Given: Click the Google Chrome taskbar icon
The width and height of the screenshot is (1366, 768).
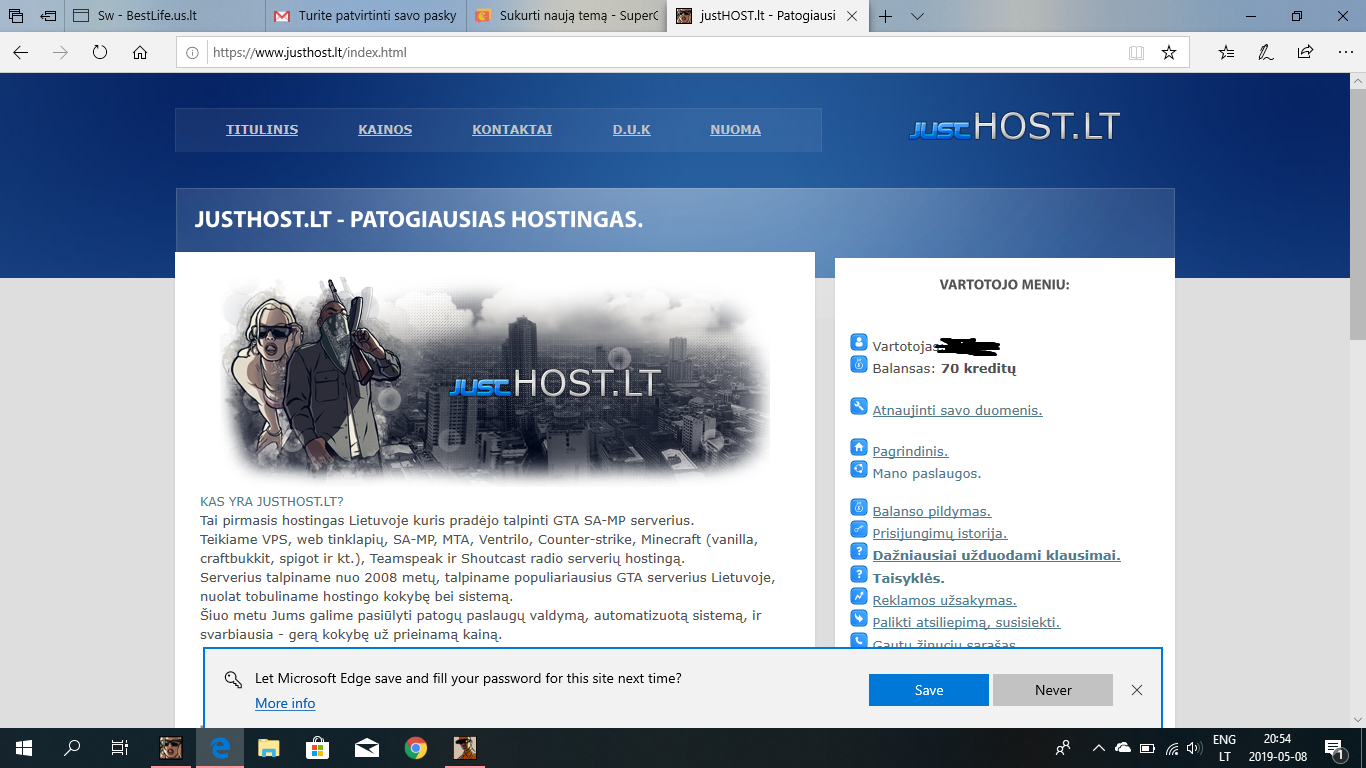Looking at the screenshot, I should pos(416,748).
